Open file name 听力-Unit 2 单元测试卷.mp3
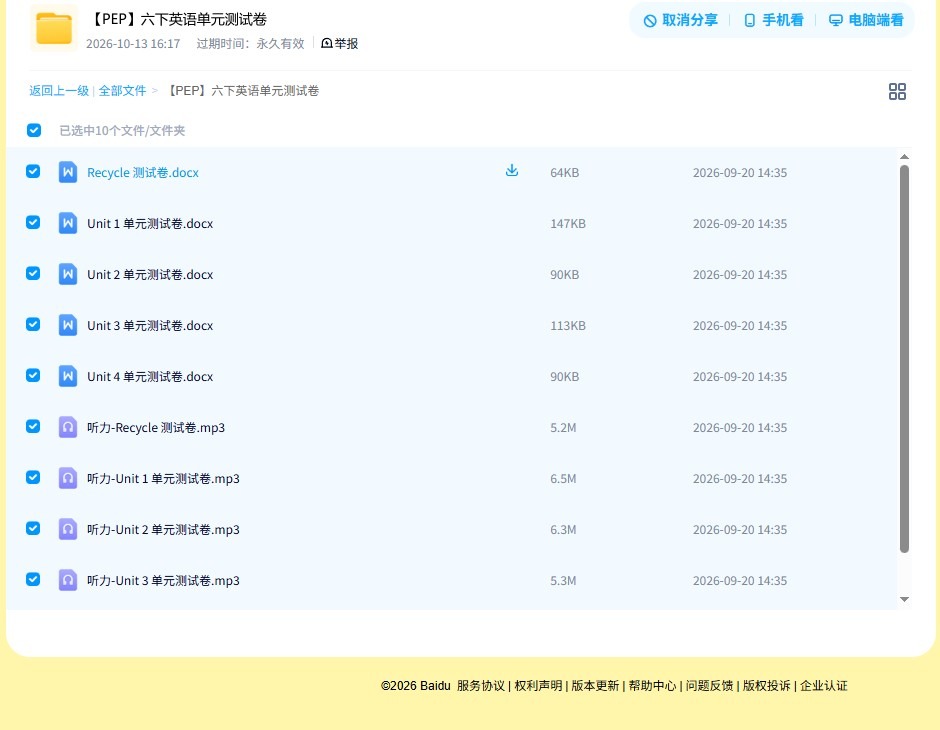Screen dimensions: 940x730 coord(163,529)
